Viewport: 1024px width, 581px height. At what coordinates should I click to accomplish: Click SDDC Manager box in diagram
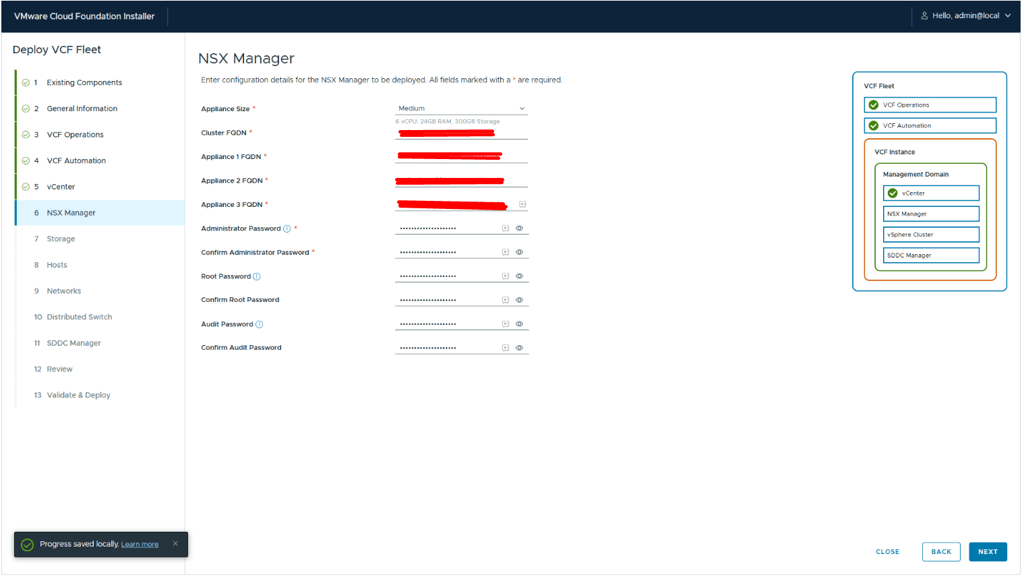point(933,256)
